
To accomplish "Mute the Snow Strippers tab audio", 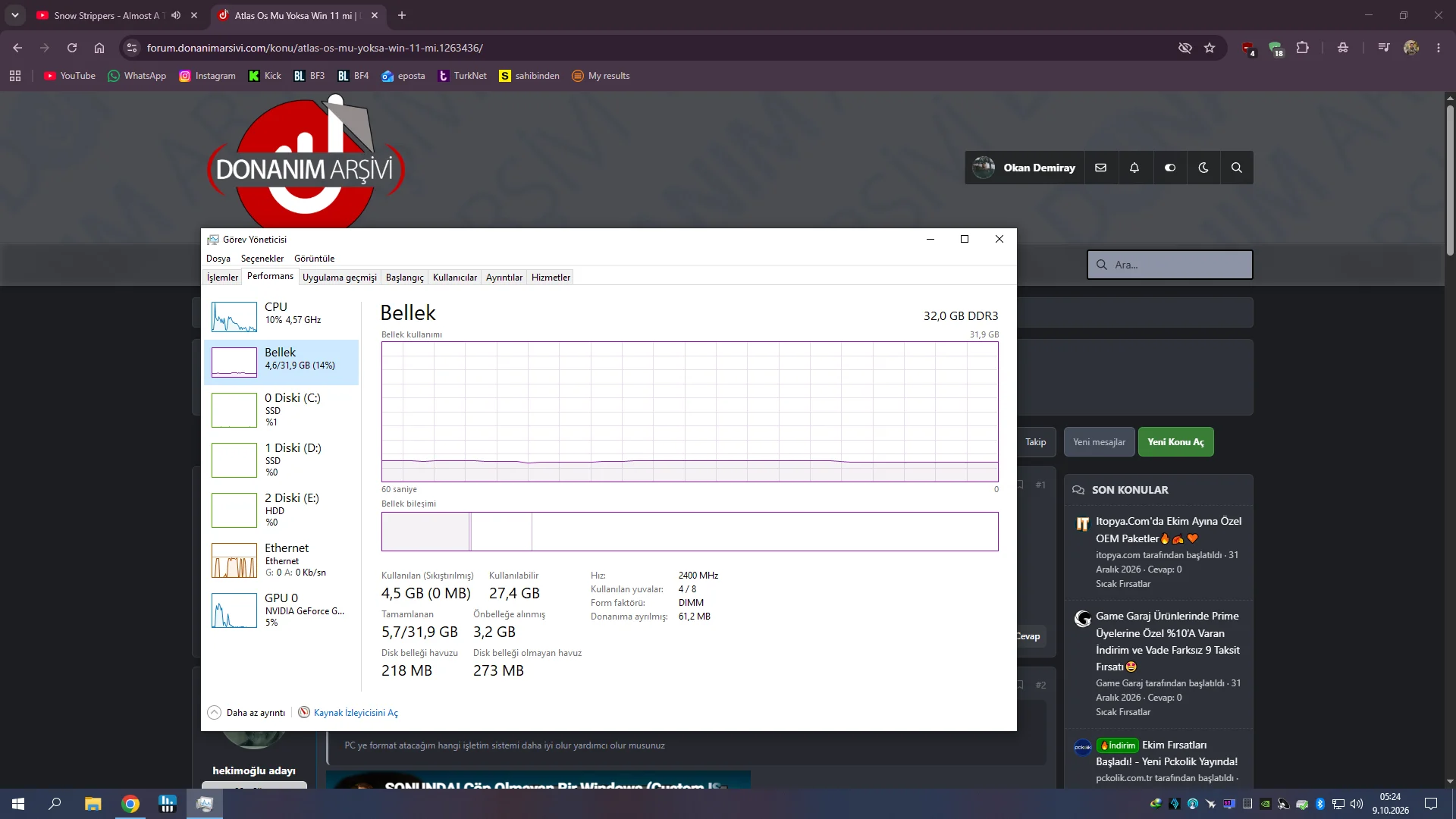I will tap(176, 15).
